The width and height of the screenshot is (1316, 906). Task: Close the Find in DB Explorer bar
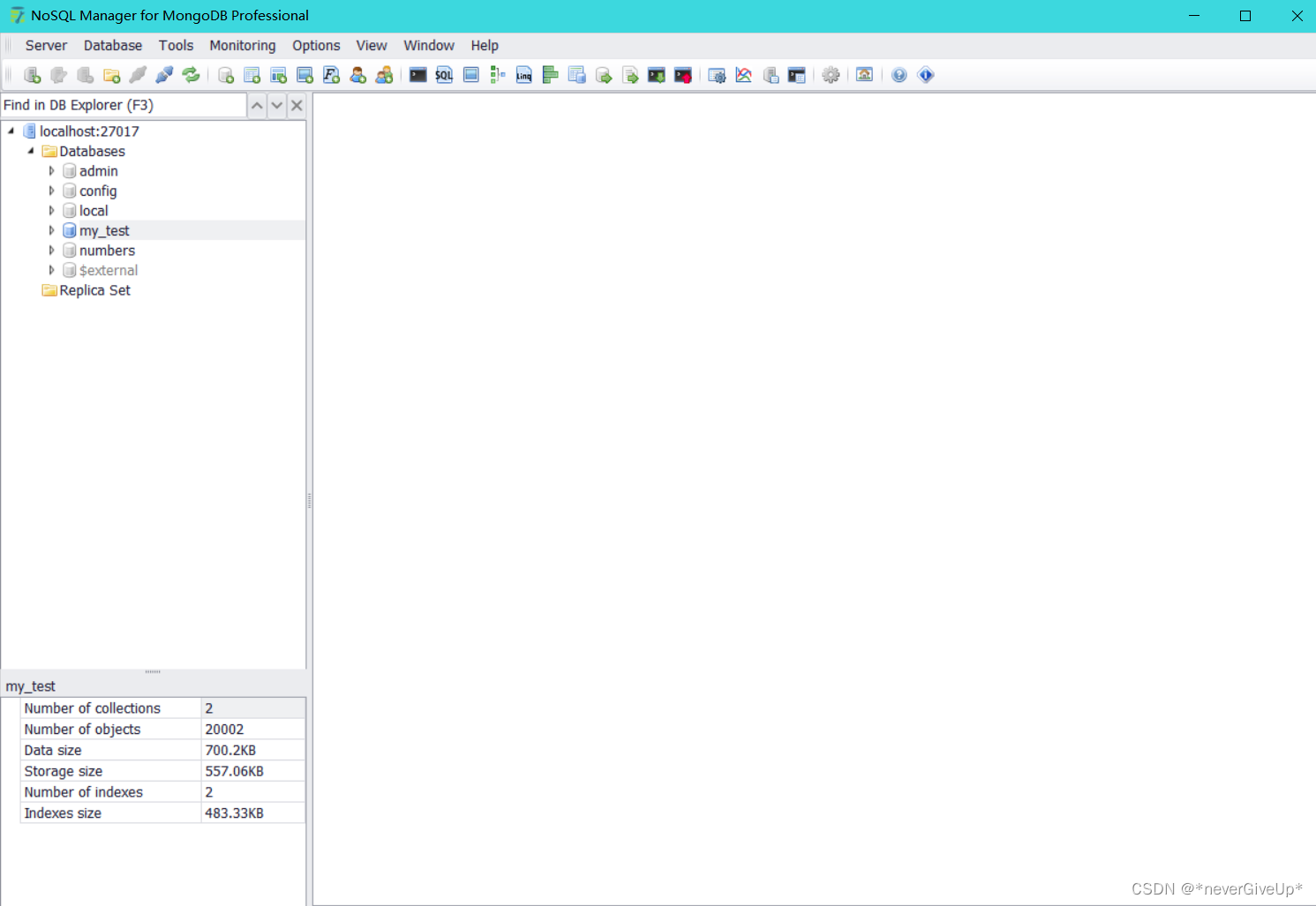pyautogui.click(x=297, y=105)
